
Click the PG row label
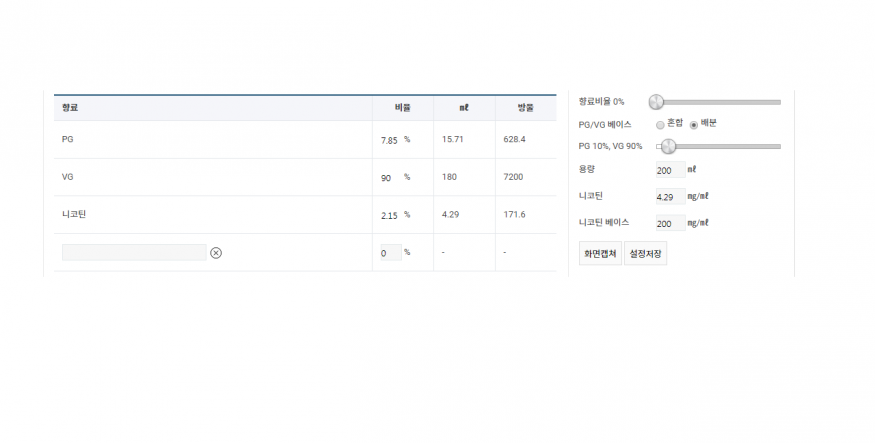[67, 139]
